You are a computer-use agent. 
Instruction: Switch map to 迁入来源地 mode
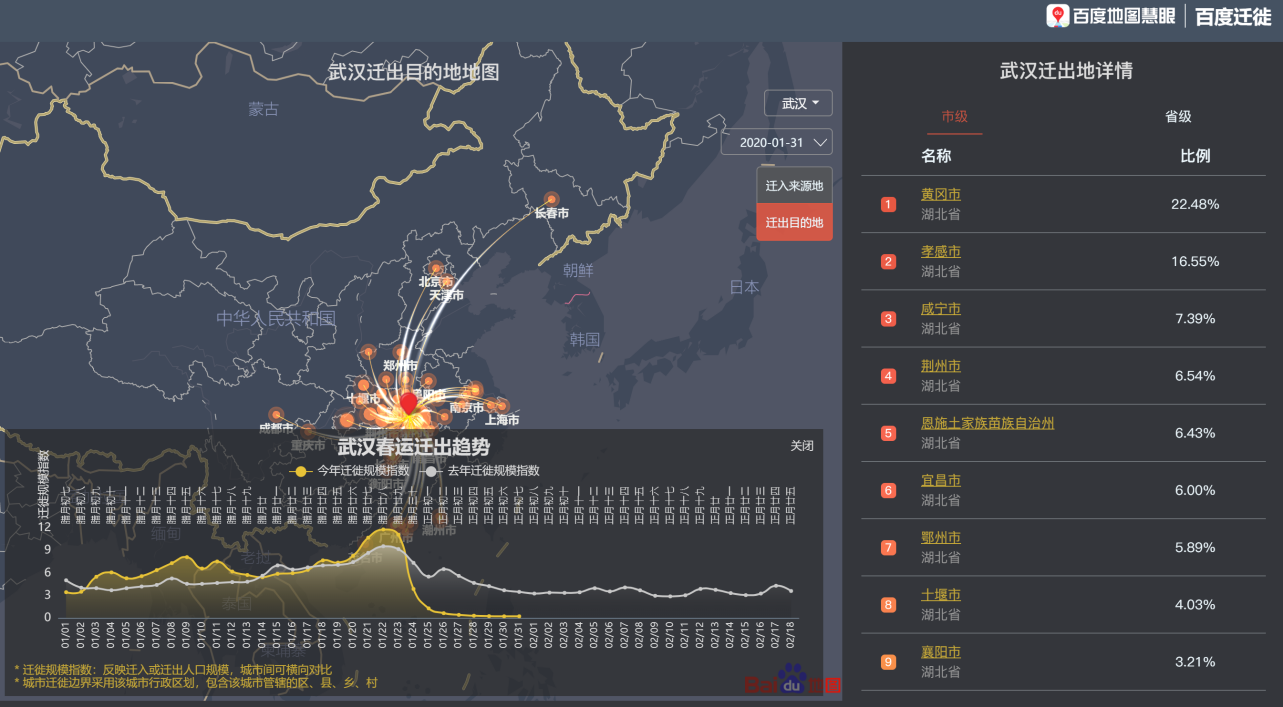[x=794, y=186]
